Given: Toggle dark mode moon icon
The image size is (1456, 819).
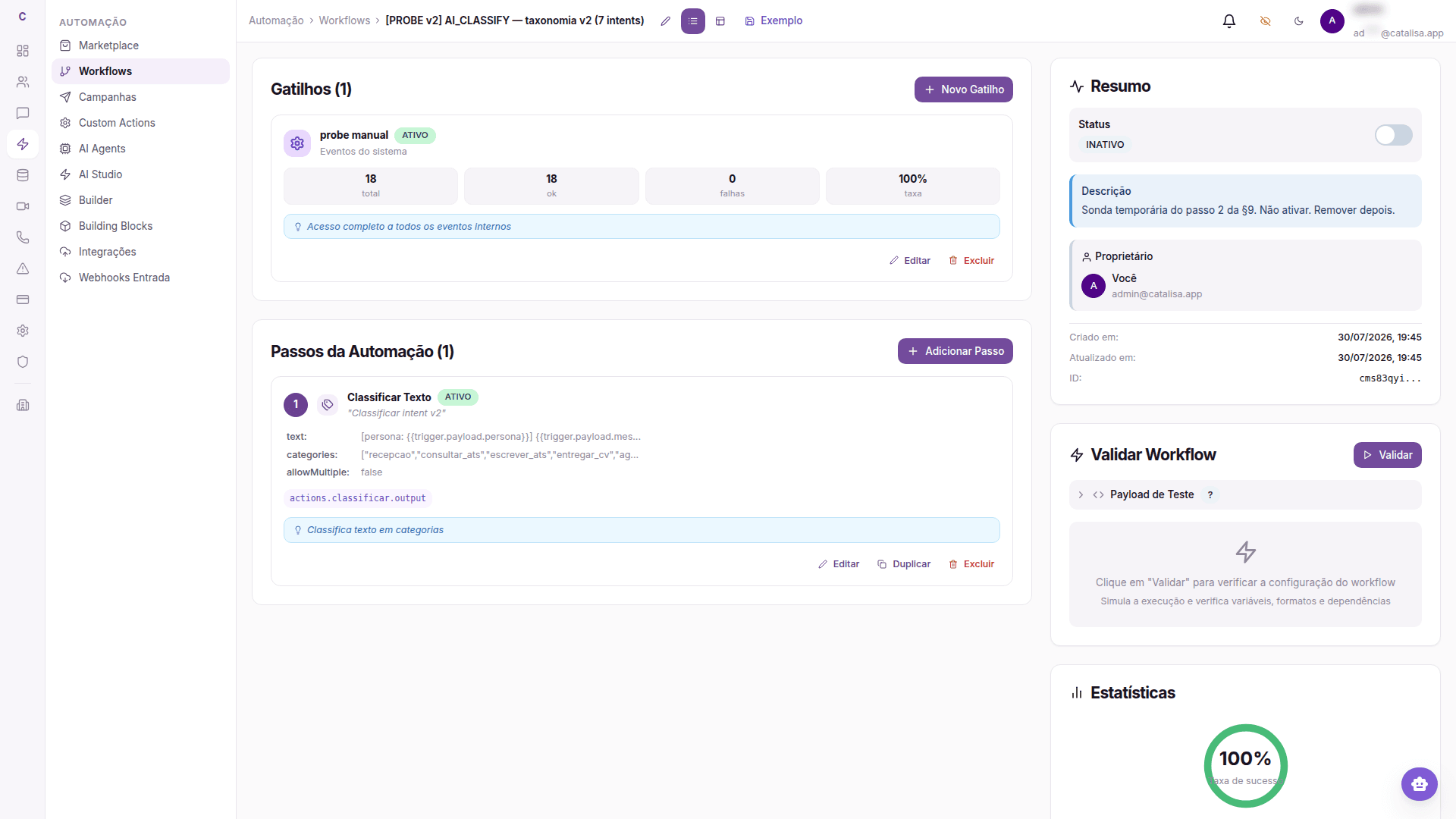Looking at the screenshot, I should 1299,21.
